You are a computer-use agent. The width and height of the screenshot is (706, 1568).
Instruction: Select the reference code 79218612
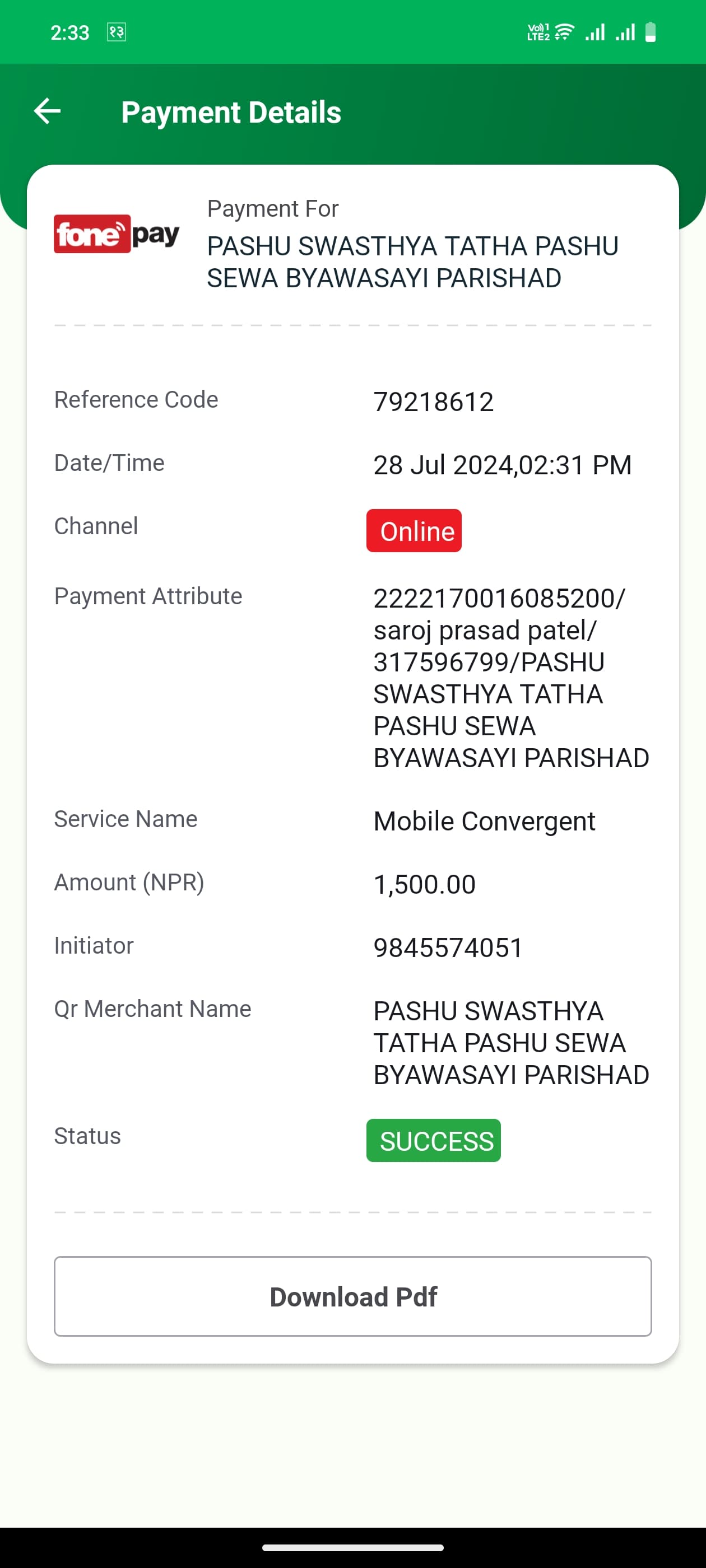pyautogui.click(x=433, y=402)
